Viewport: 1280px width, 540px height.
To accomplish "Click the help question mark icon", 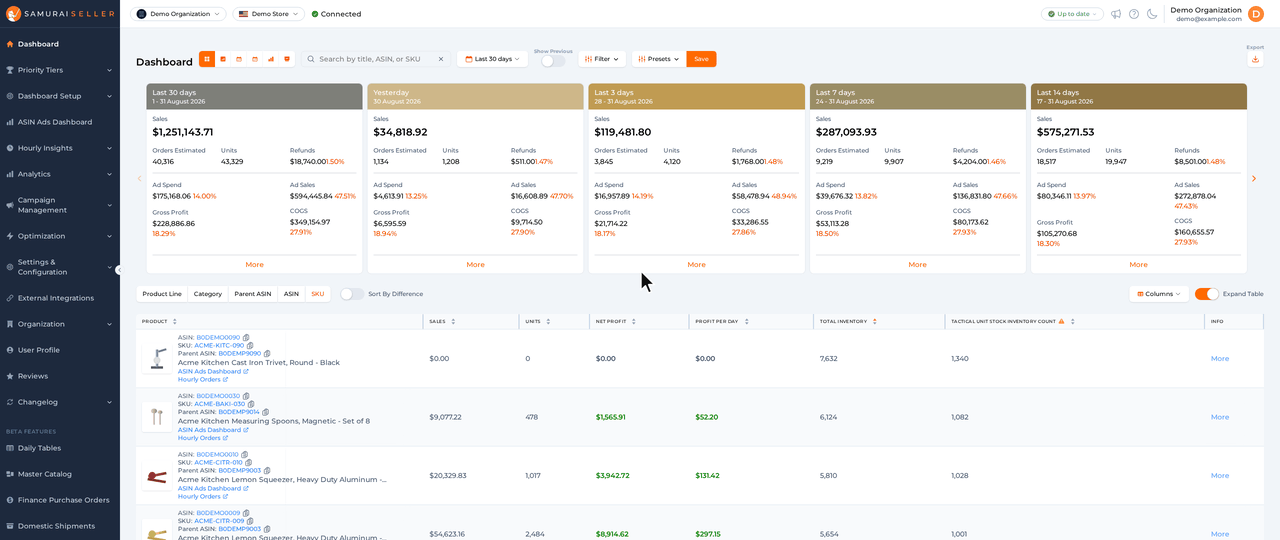I will pyautogui.click(x=1134, y=14).
